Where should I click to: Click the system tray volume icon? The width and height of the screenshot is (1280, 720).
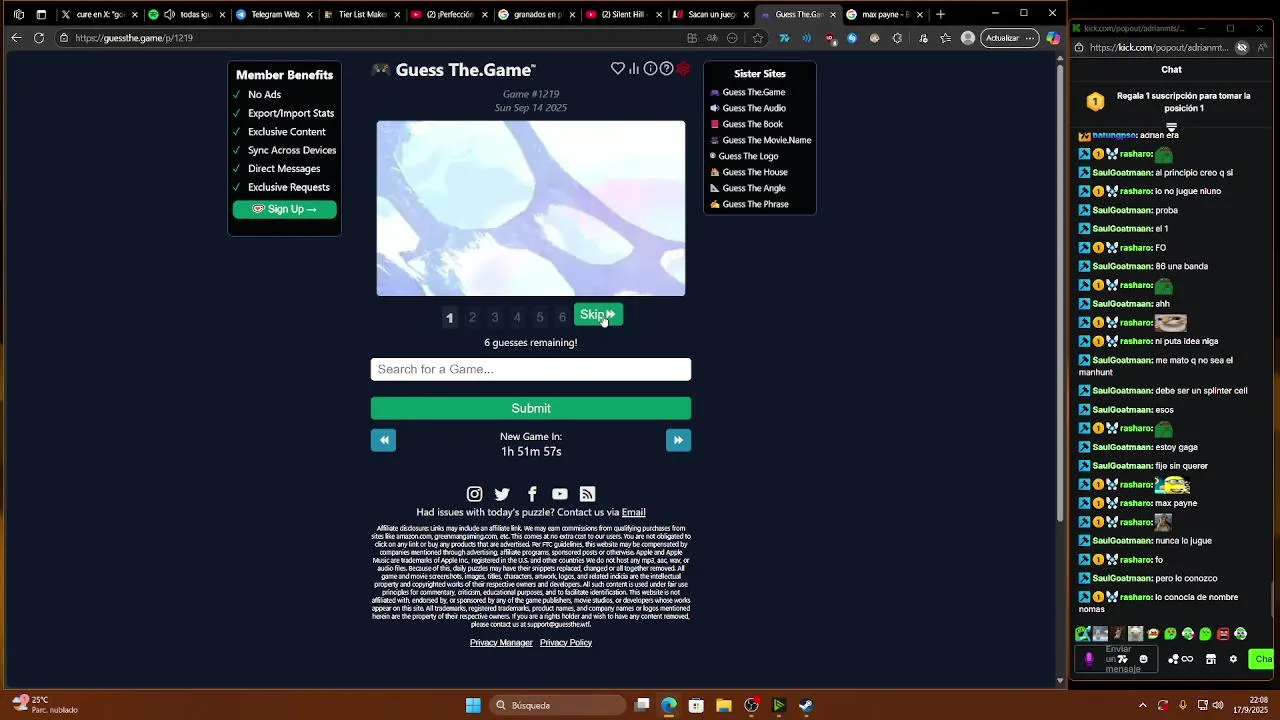pos(1218,705)
